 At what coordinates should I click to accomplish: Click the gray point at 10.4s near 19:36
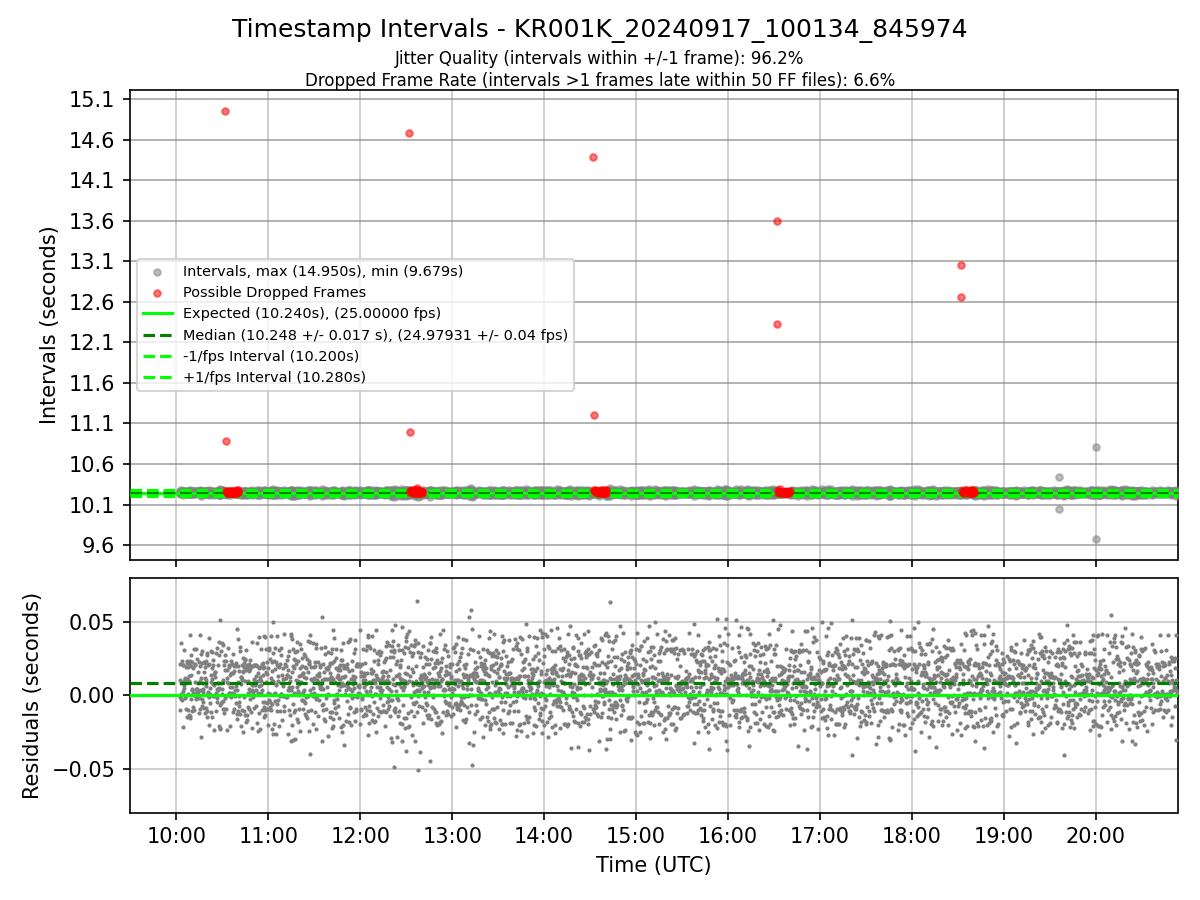(x=1059, y=477)
